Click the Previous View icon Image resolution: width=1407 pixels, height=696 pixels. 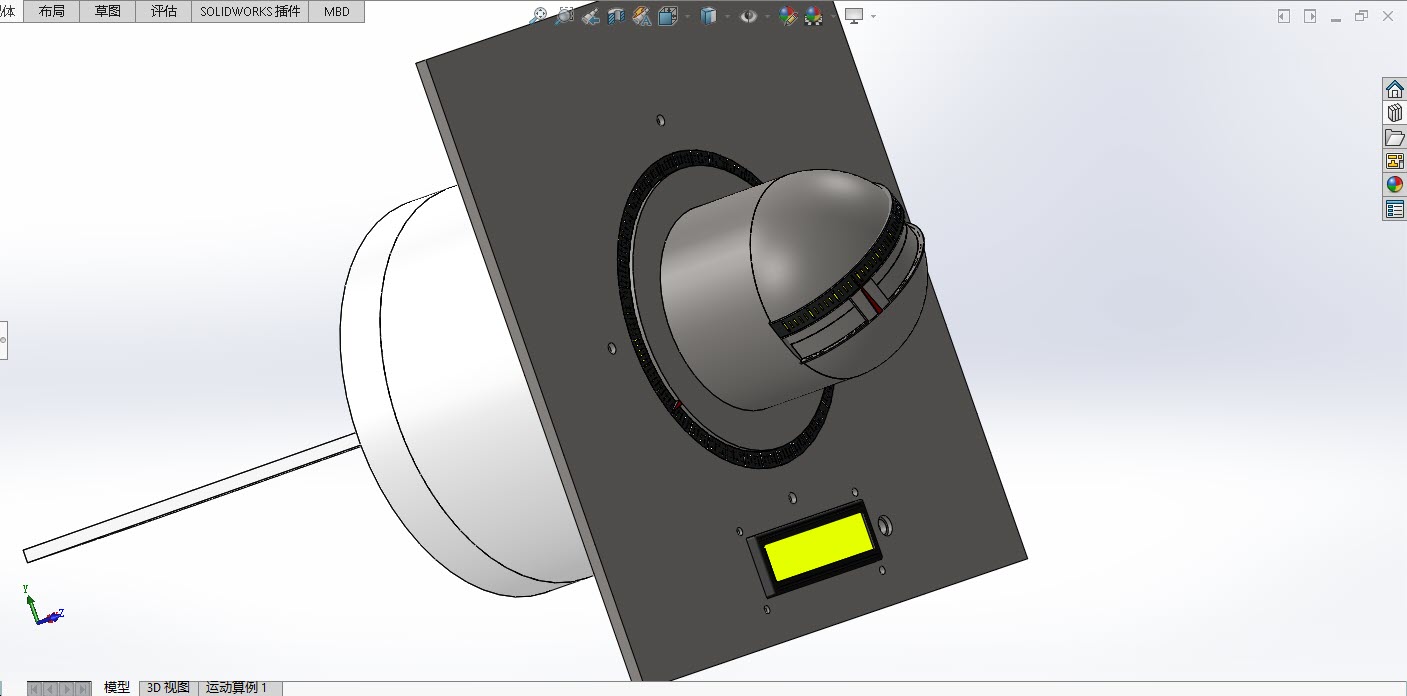coord(590,16)
